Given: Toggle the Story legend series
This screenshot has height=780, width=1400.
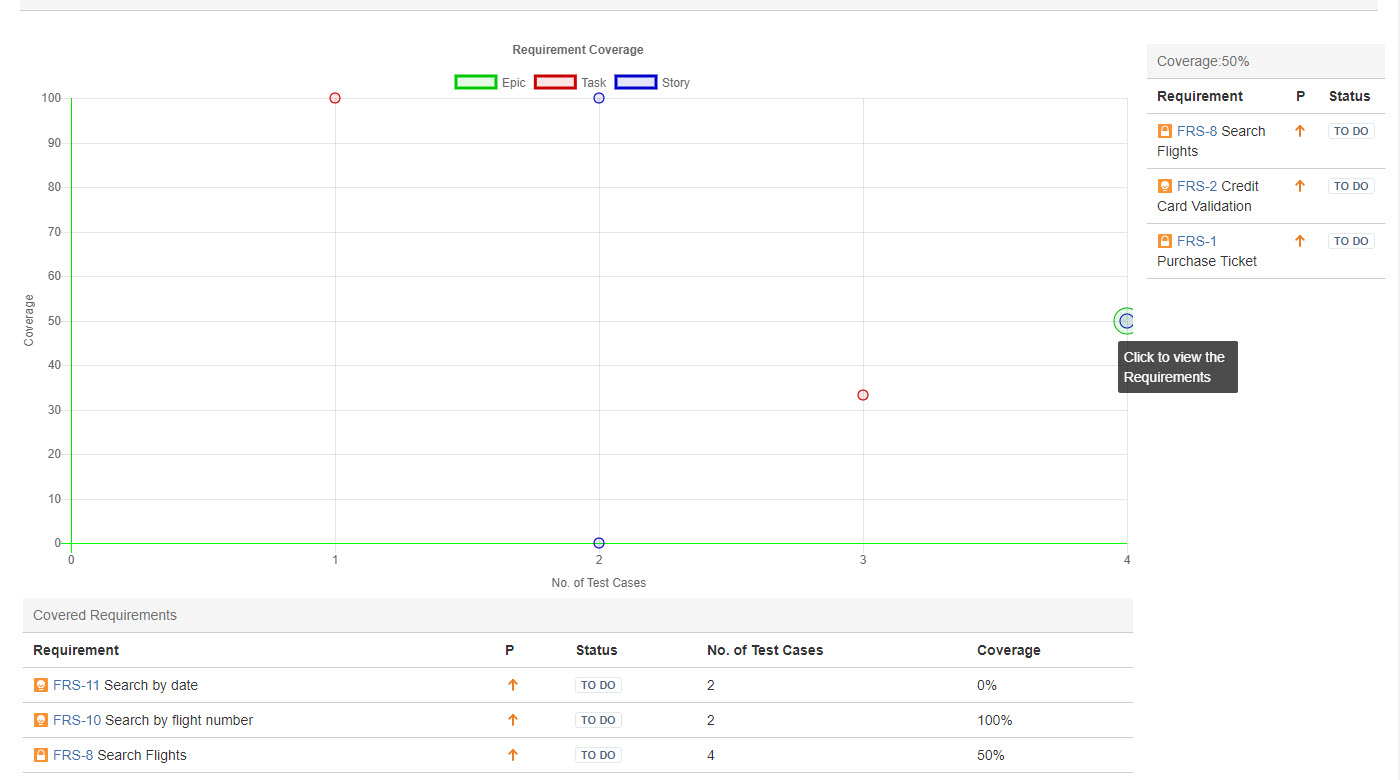Looking at the screenshot, I should pyautogui.click(x=636, y=82).
